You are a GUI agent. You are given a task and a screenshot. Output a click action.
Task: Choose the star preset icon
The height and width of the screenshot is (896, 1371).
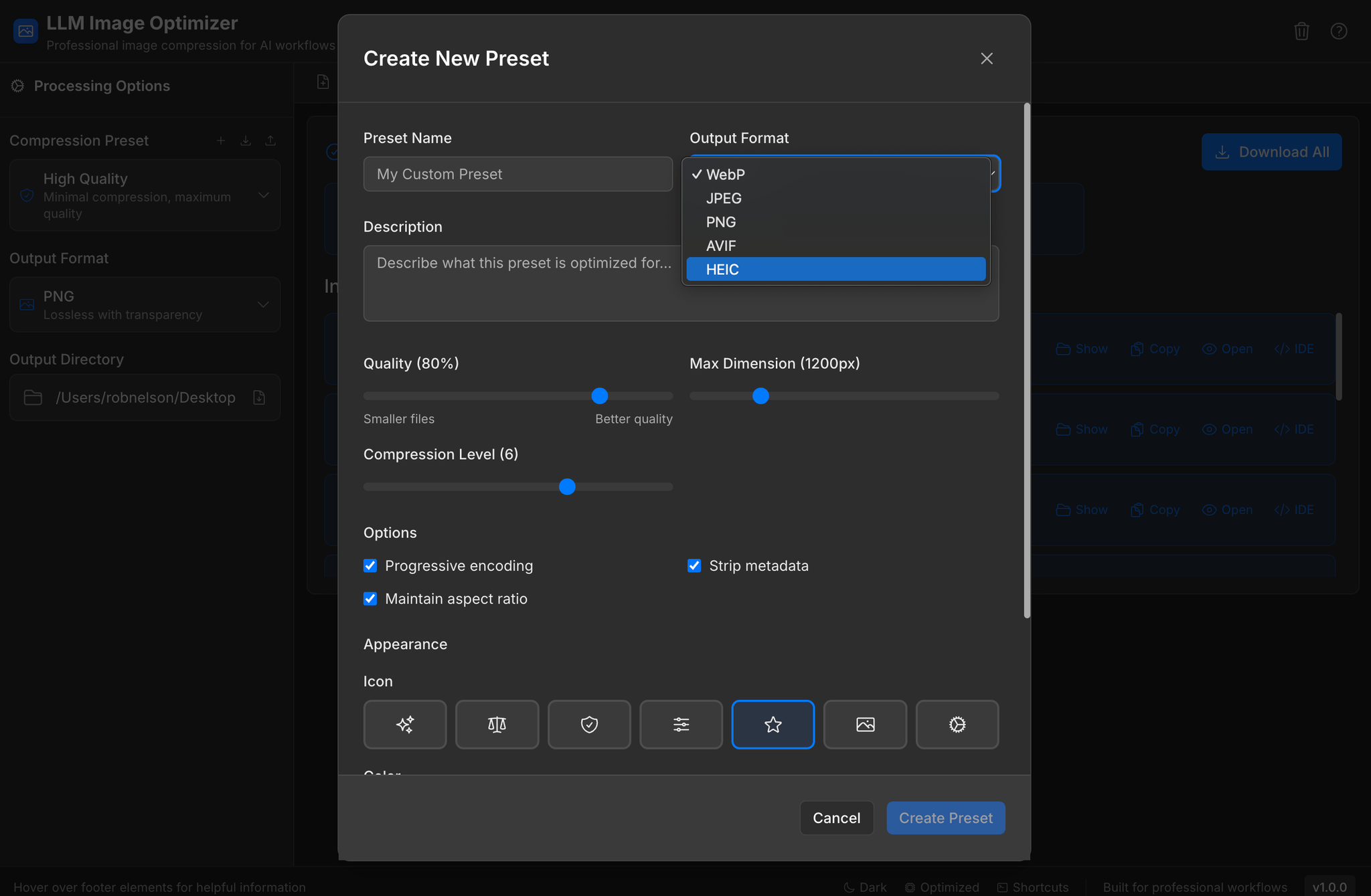(x=773, y=724)
